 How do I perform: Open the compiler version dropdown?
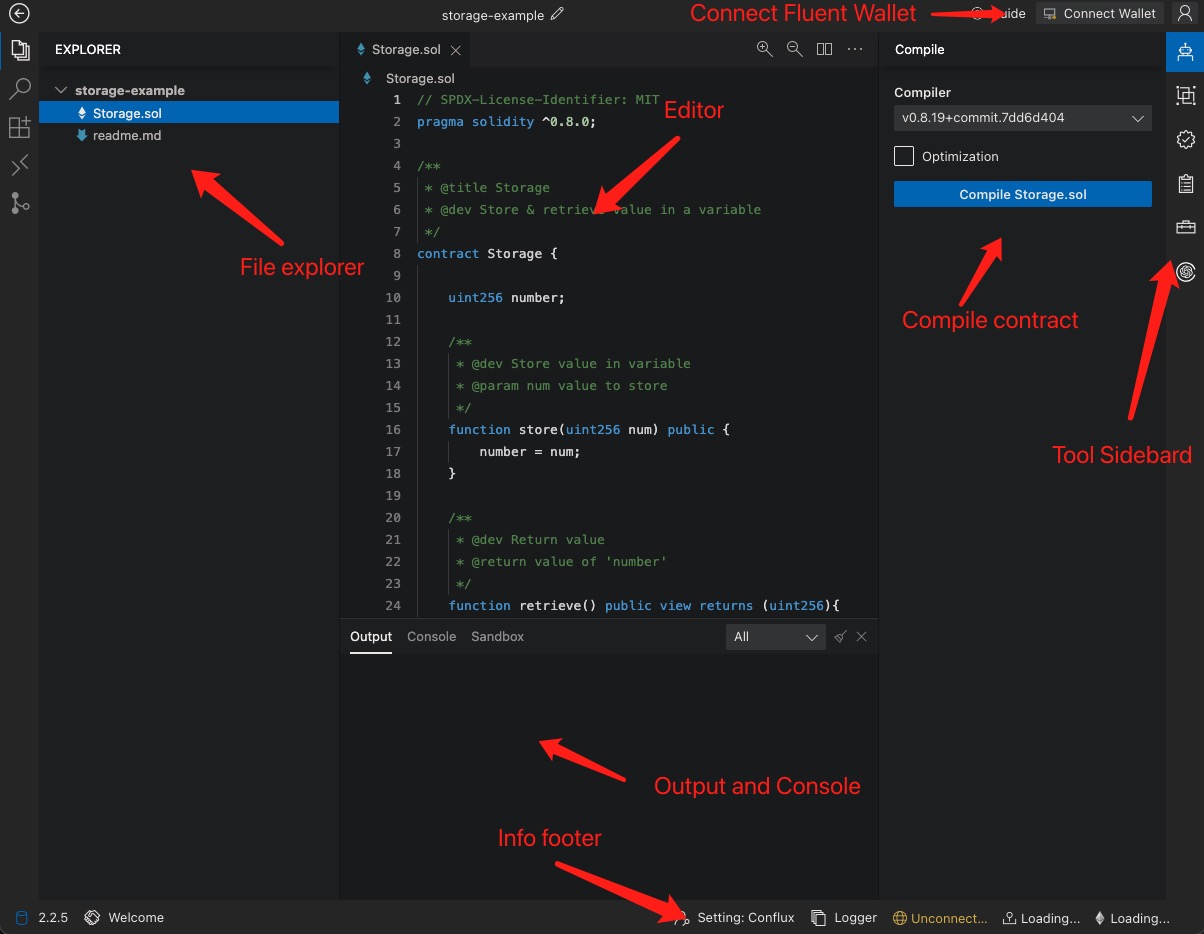pos(1022,118)
